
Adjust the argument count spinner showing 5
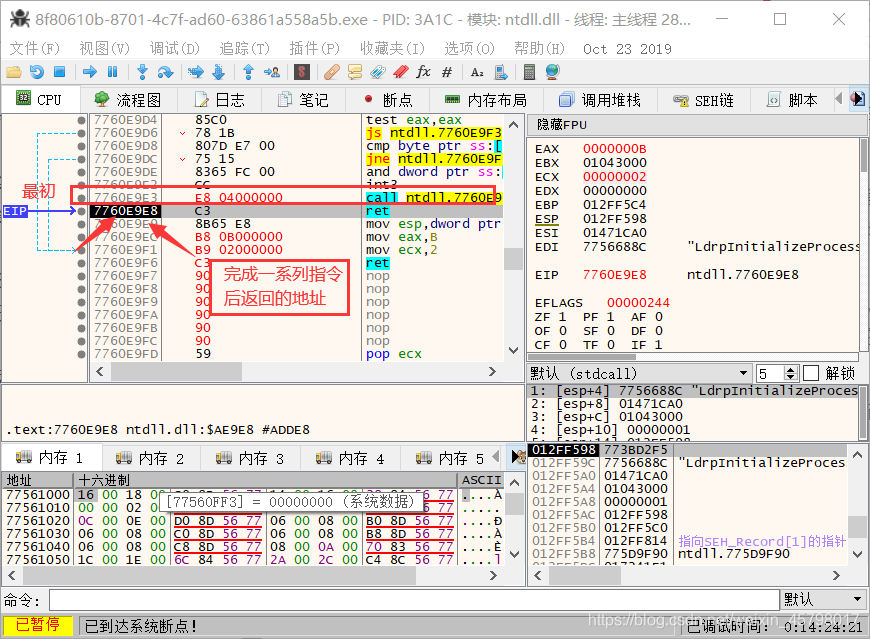[792, 373]
